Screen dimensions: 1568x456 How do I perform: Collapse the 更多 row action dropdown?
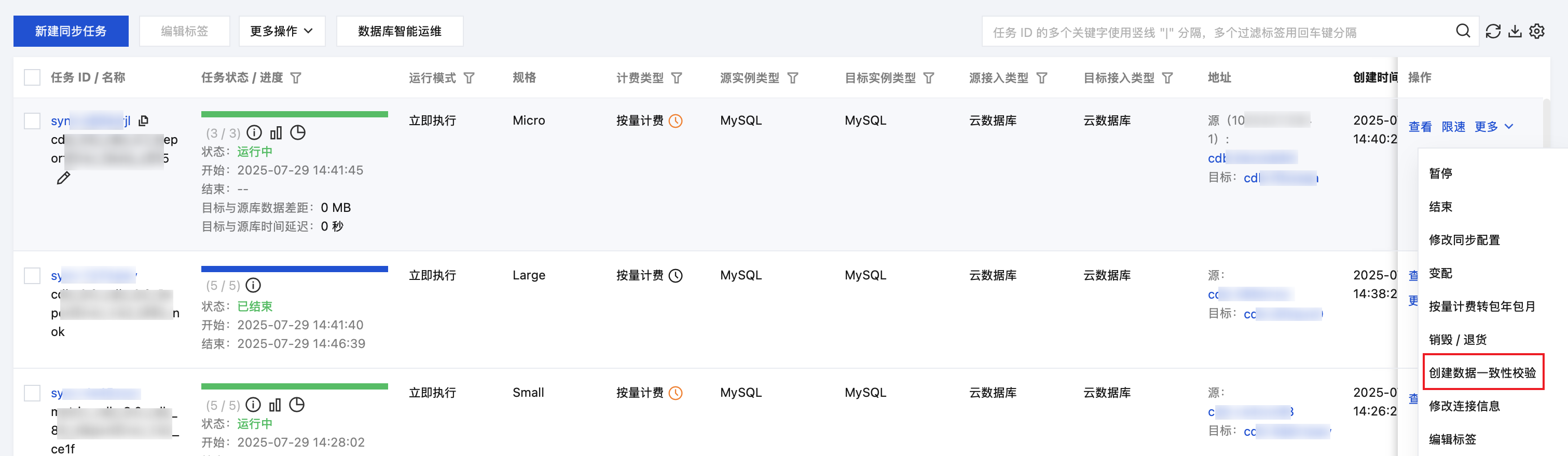pos(1494,127)
